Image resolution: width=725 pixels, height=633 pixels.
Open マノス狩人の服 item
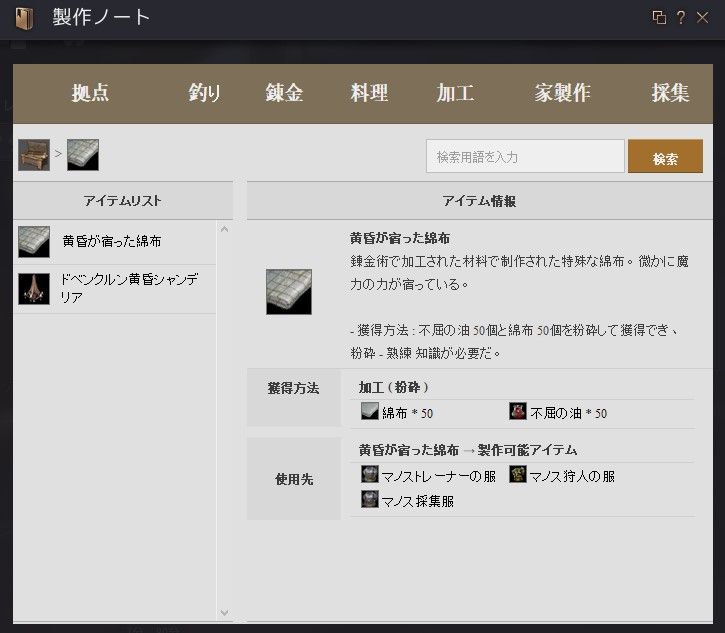(562, 475)
